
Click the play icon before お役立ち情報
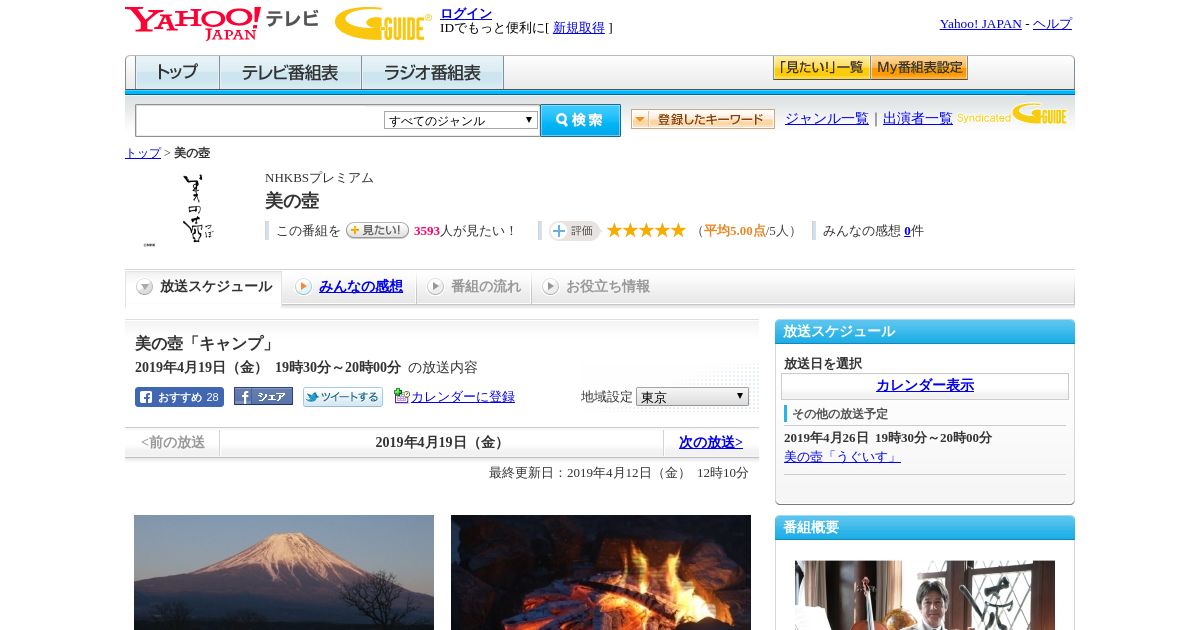pos(550,287)
